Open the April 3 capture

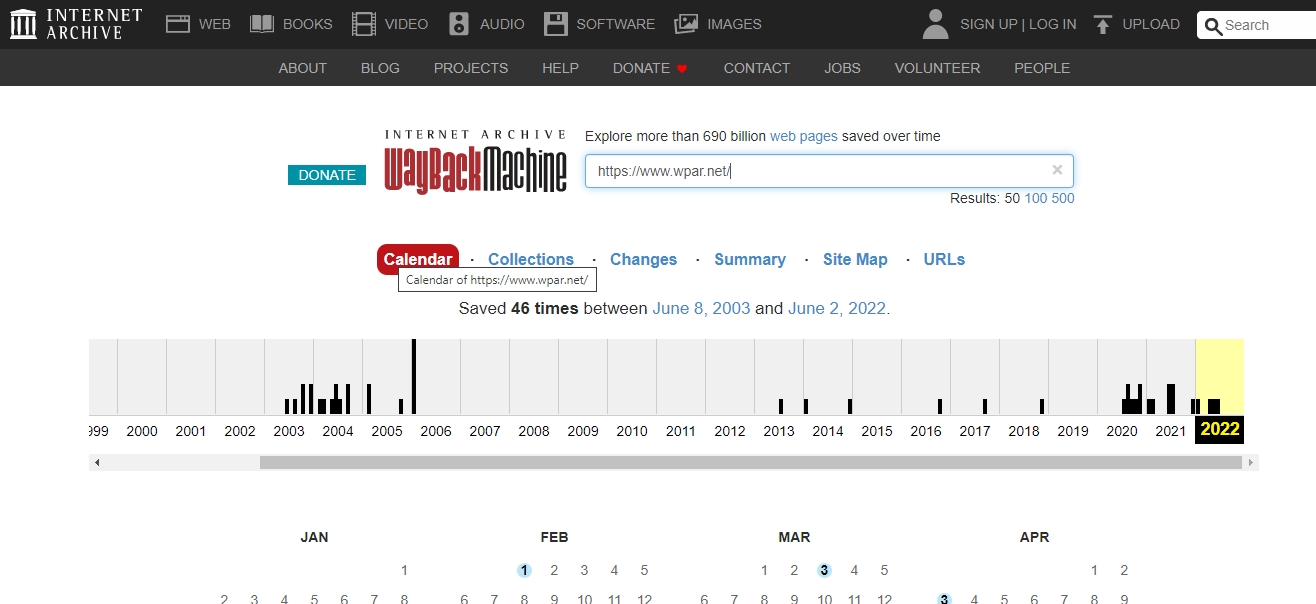(x=944, y=599)
